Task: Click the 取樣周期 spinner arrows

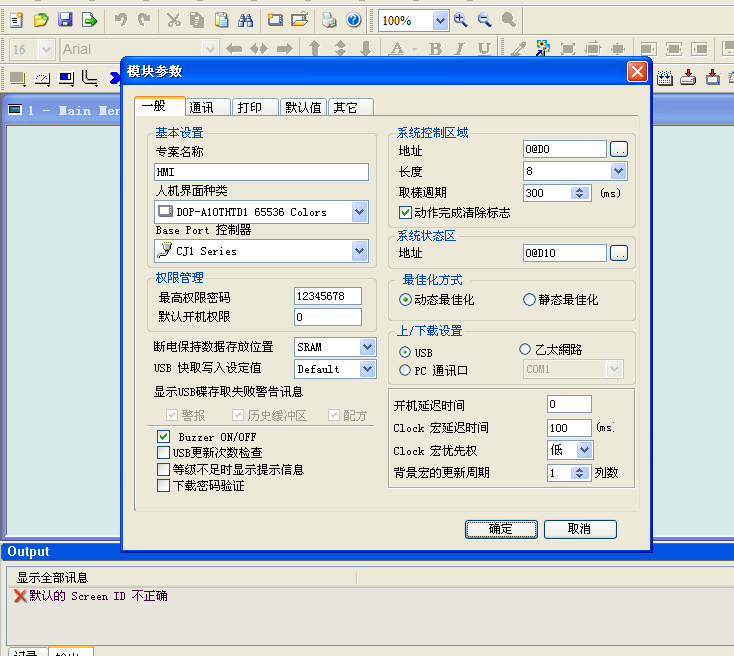Action: click(580, 193)
